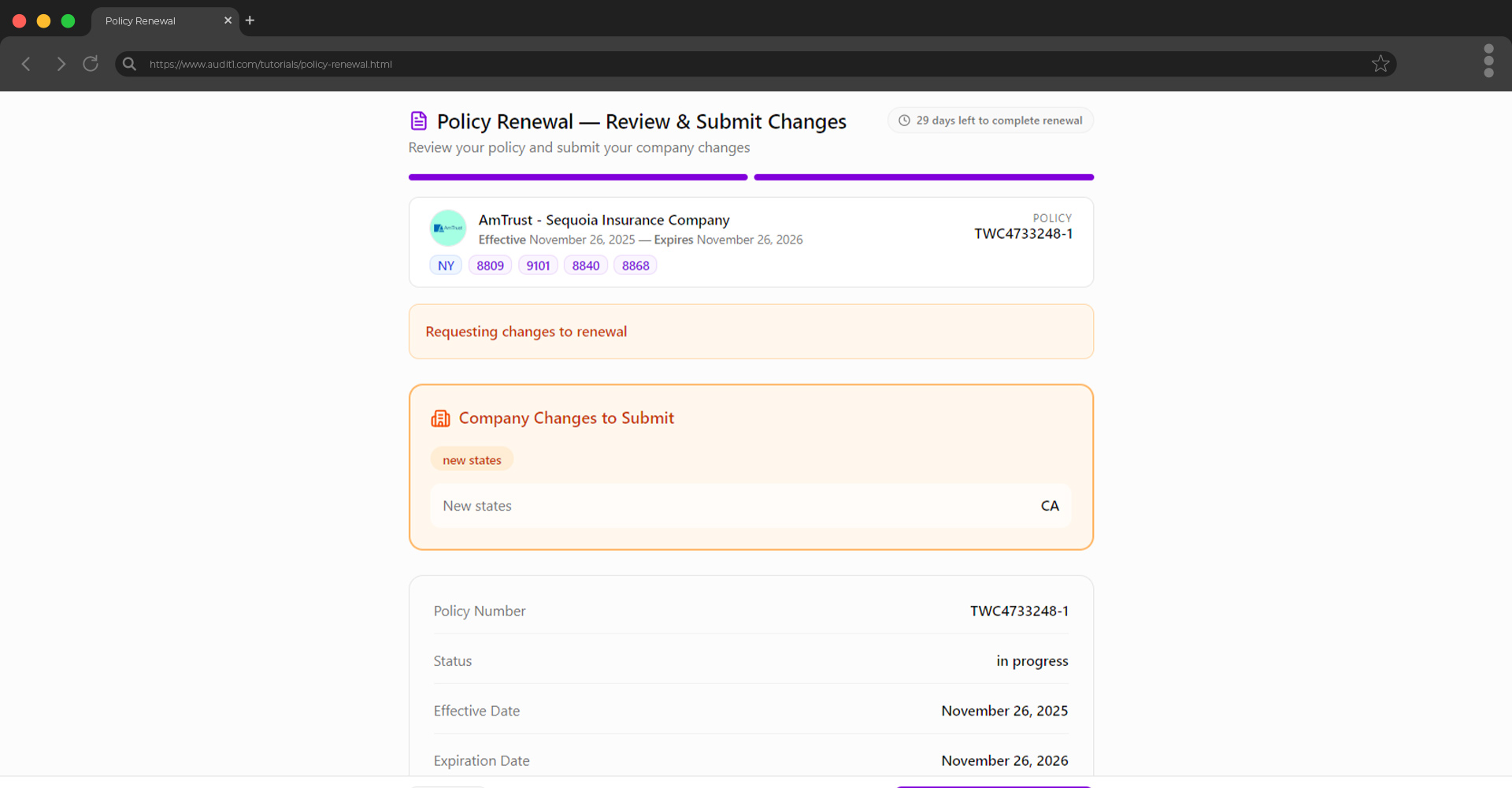Bookmark the page with the star icon
Image resolution: width=1512 pixels, height=788 pixels.
1380,64
